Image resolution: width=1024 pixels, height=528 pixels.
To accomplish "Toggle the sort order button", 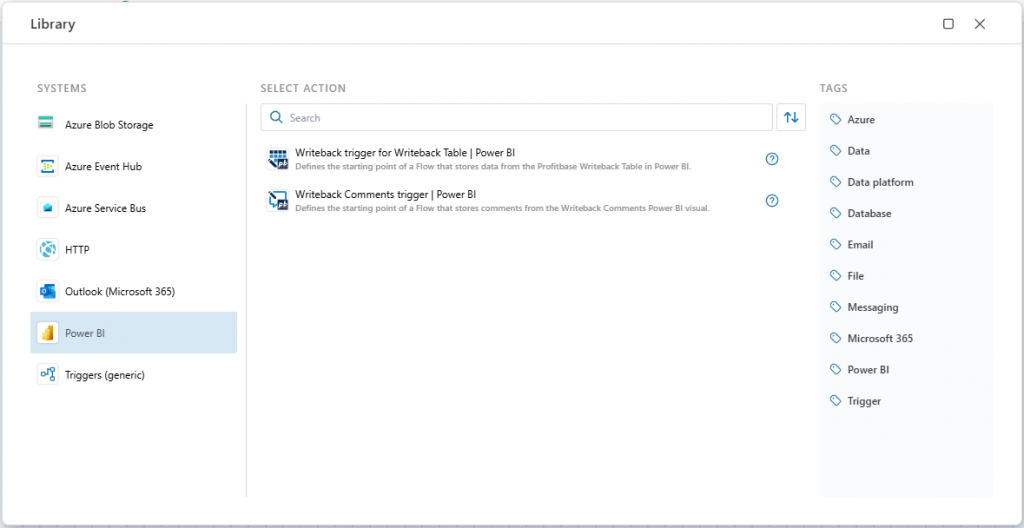I will click(x=791, y=117).
